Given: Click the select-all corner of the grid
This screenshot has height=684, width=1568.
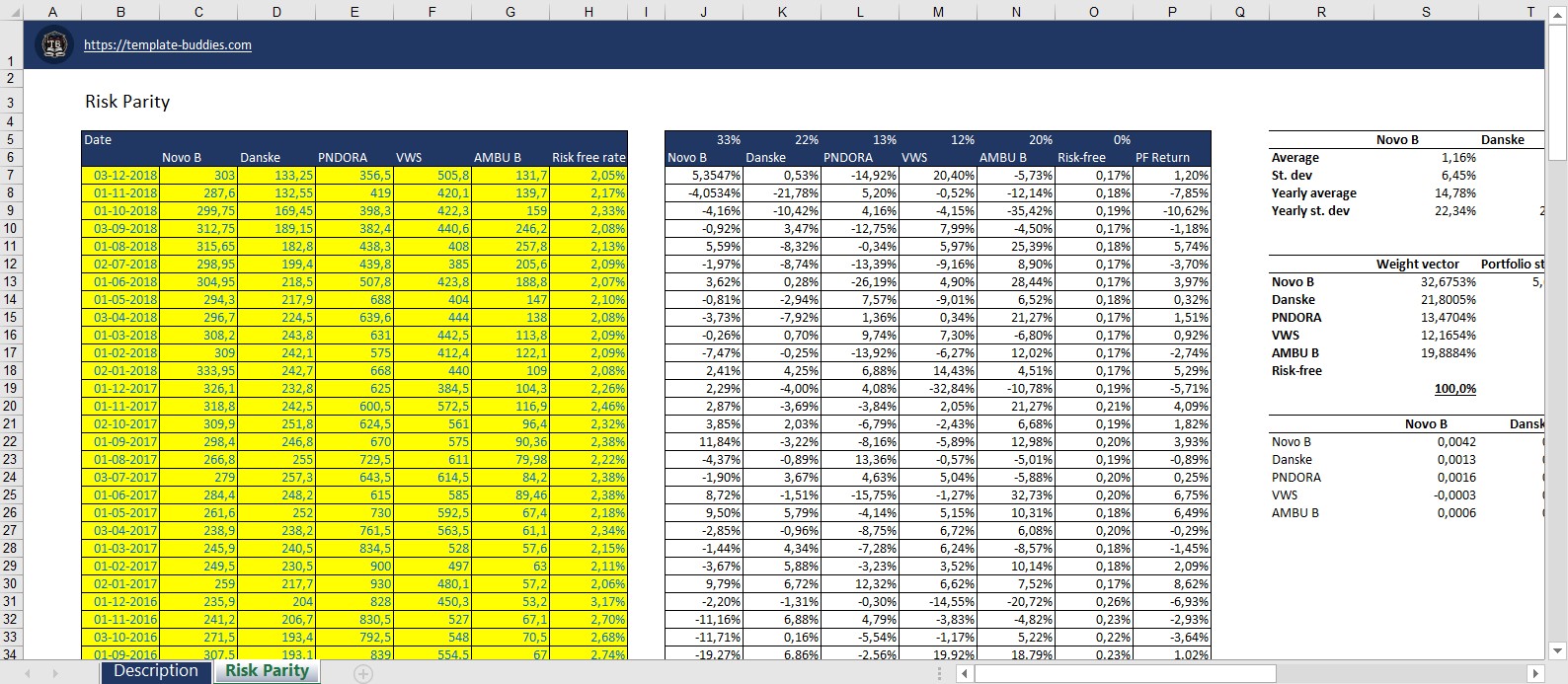Looking at the screenshot, I should point(10,12).
